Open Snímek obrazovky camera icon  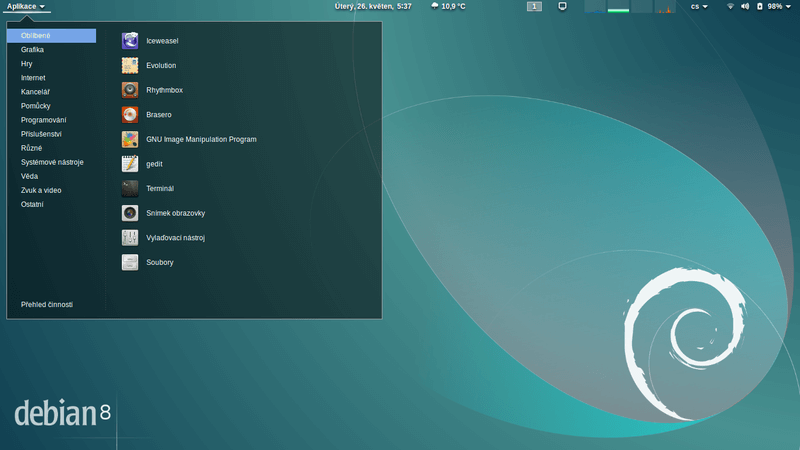[130, 213]
